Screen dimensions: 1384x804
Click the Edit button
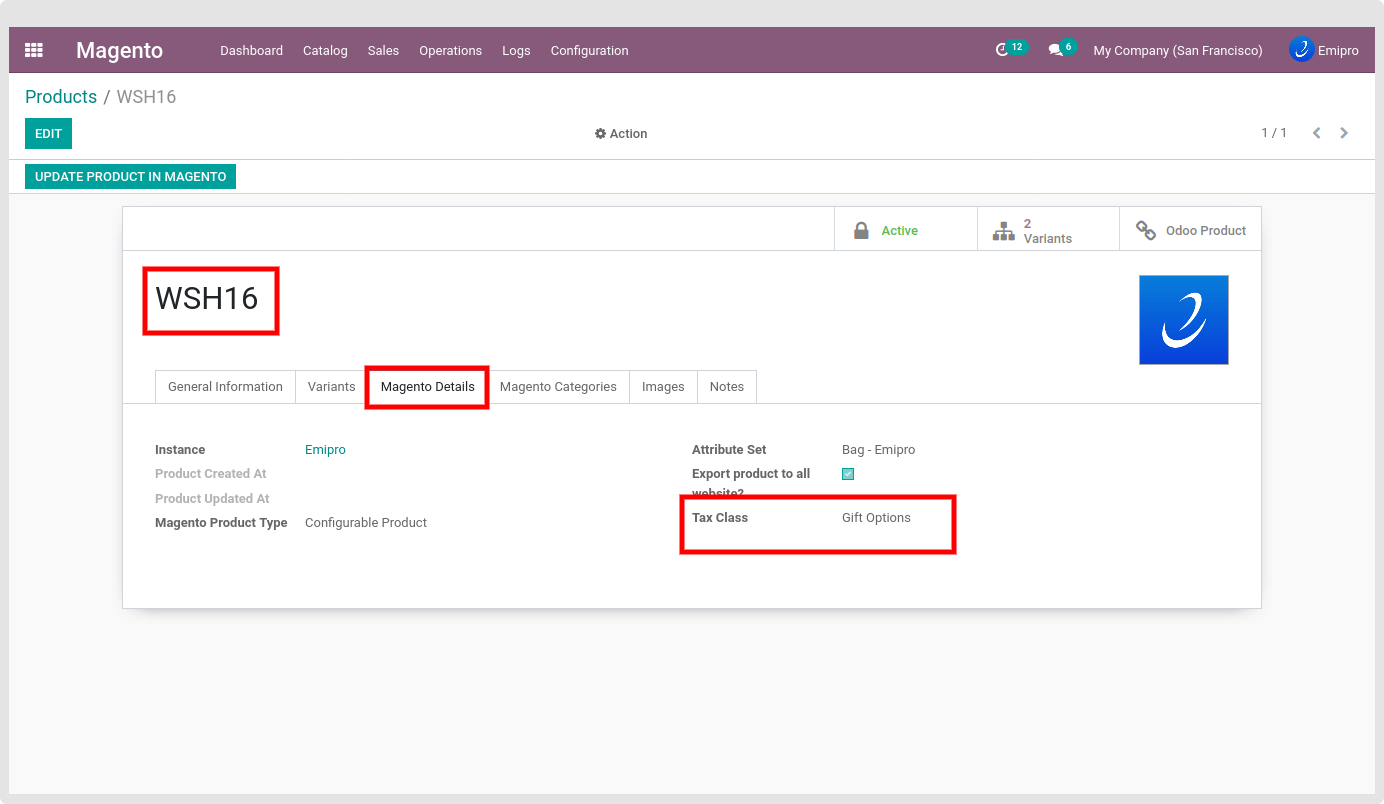tap(48, 134)
